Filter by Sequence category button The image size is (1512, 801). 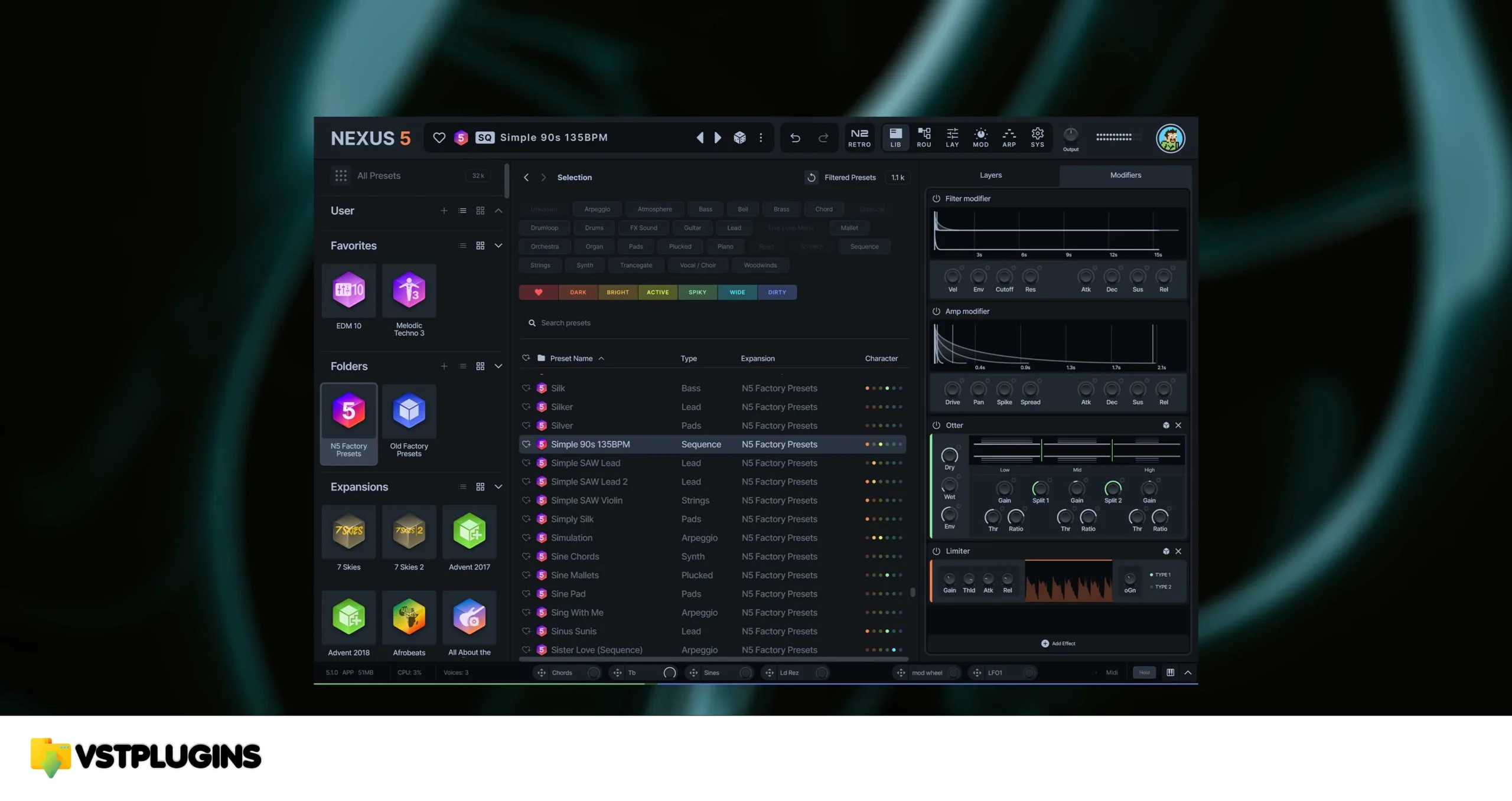[x=864, y=246]
